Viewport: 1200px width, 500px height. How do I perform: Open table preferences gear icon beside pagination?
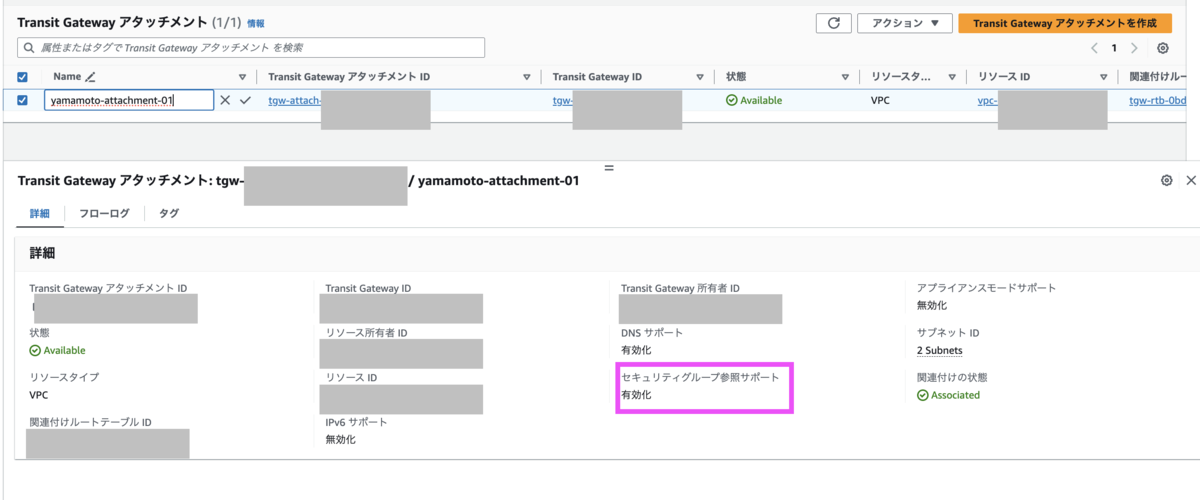pos(1163,48)
